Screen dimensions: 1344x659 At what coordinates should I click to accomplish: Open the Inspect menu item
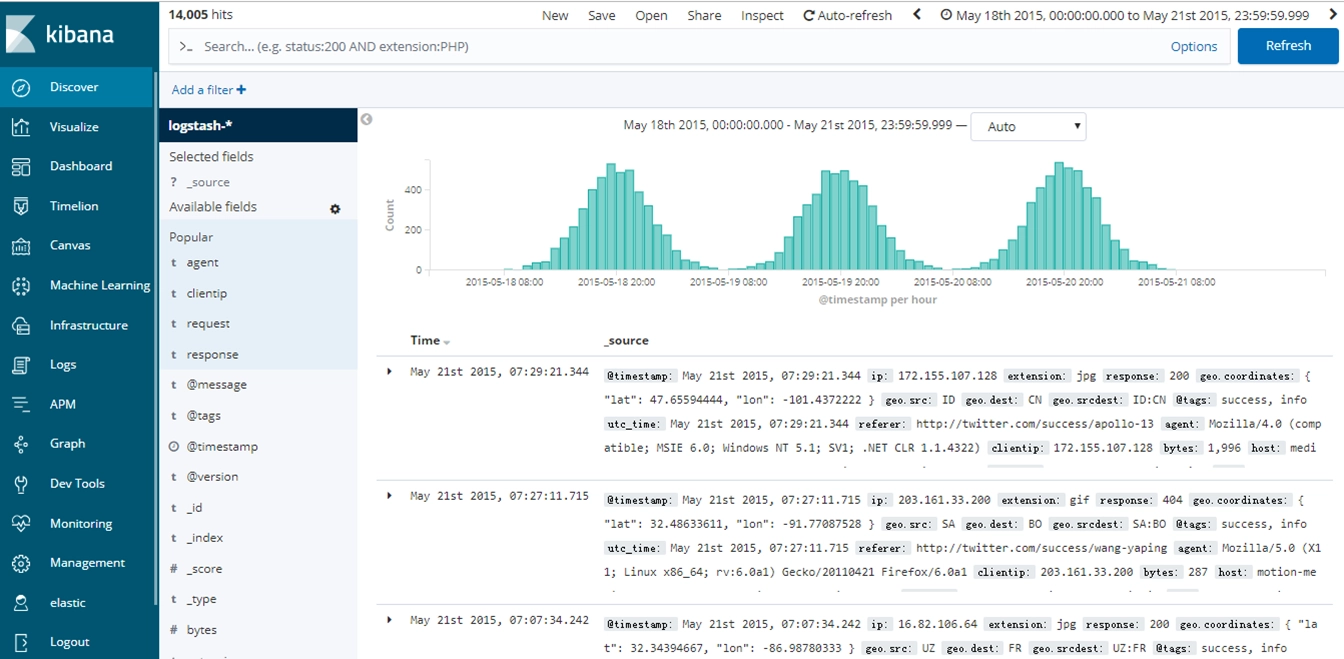coord(762,15)
